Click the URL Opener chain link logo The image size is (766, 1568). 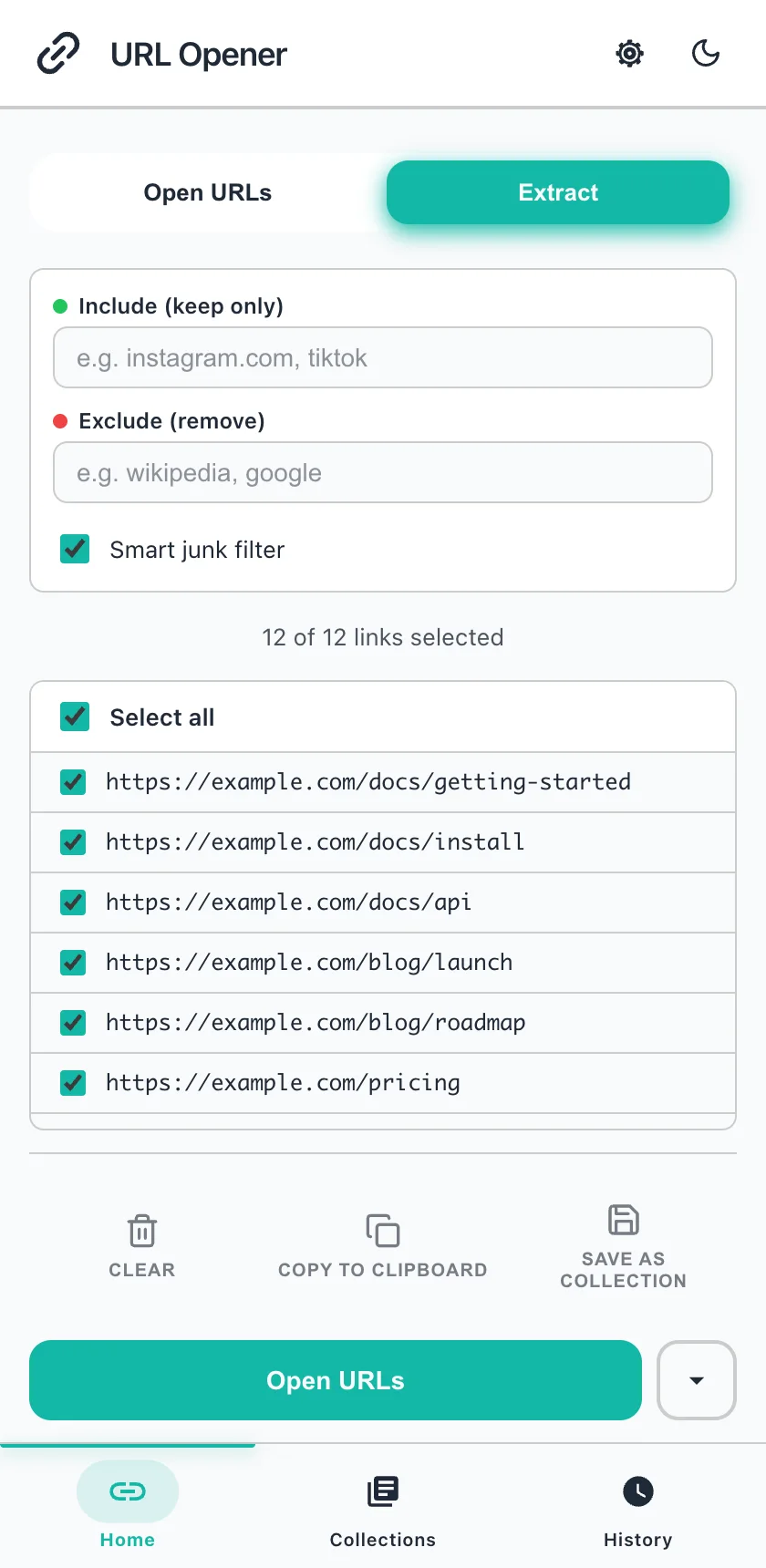click(x=58, y=54)
